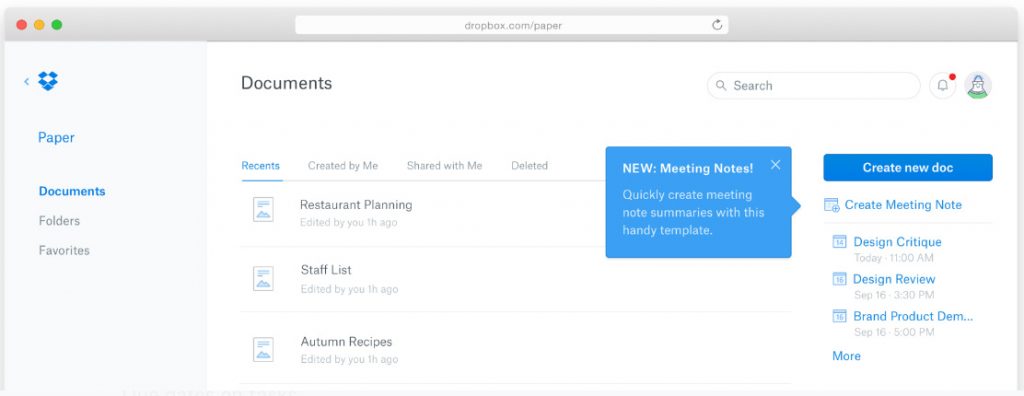
Task: Click the Autumn Recipes document icon
Action: tap(263, 350)
